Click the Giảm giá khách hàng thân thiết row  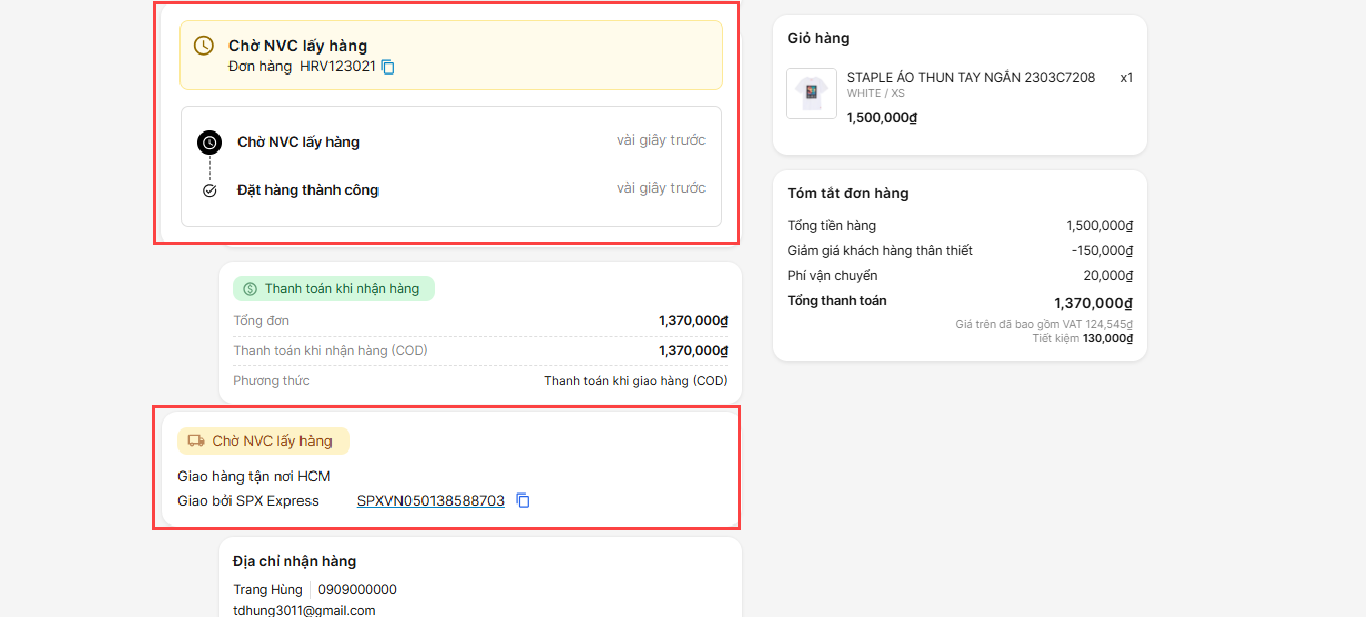click(880, 250)
